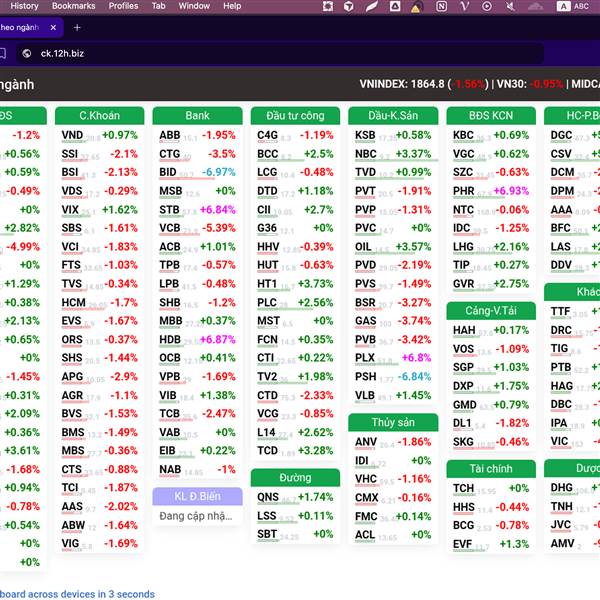Open a new browser tab with plus button
The image size is (600, 600).
(77, 28)
